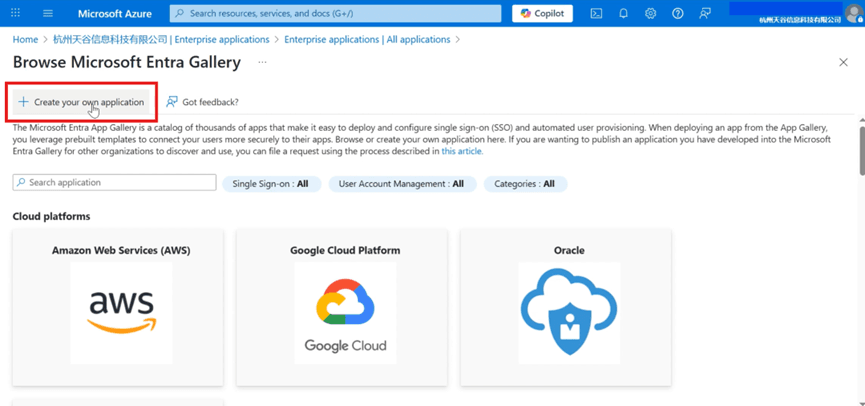Click Got feedback? button
This screenshot has height=406, width=865.
tap(202, 102)
